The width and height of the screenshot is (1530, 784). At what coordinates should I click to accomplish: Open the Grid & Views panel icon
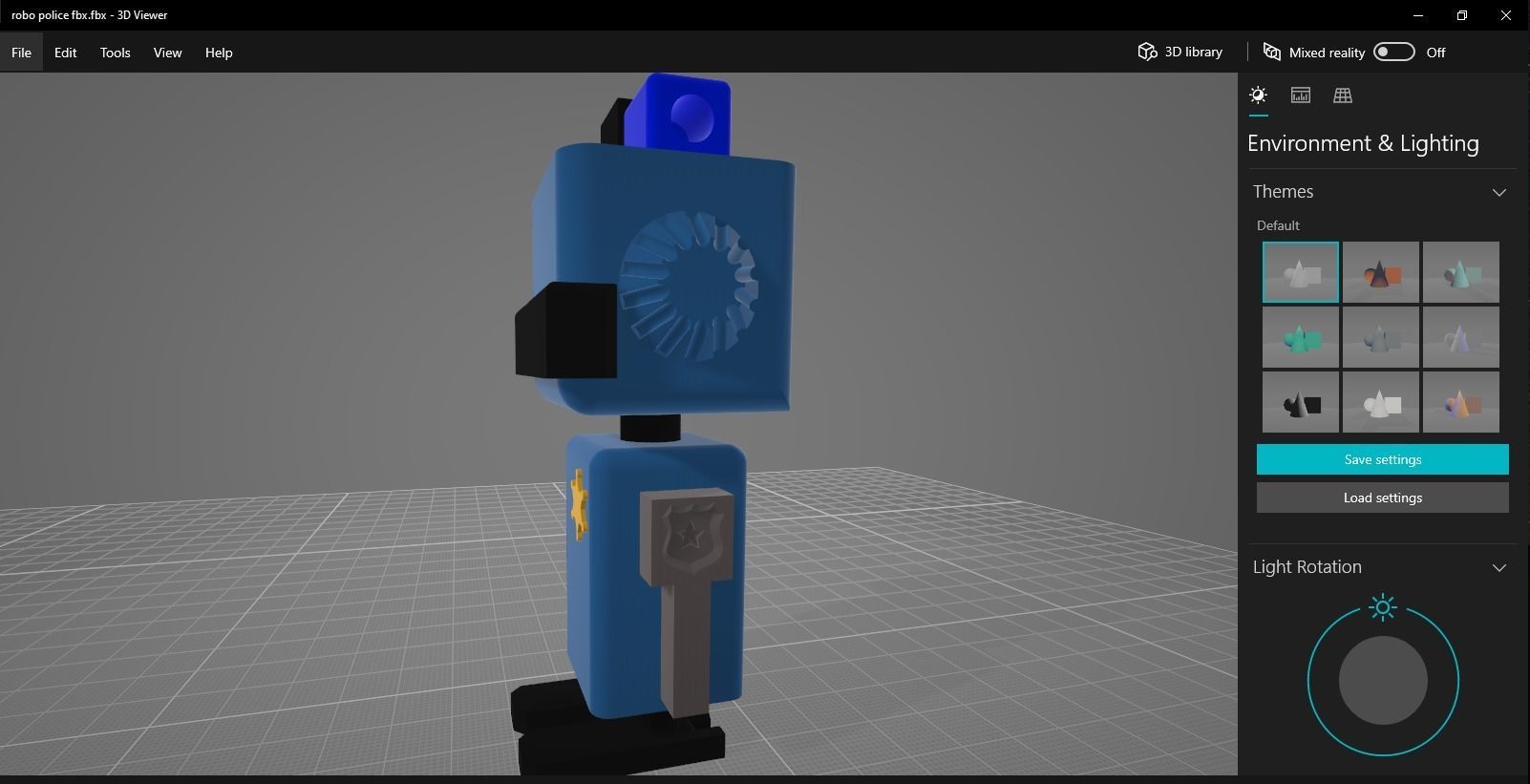click(x=1342, y=95)
